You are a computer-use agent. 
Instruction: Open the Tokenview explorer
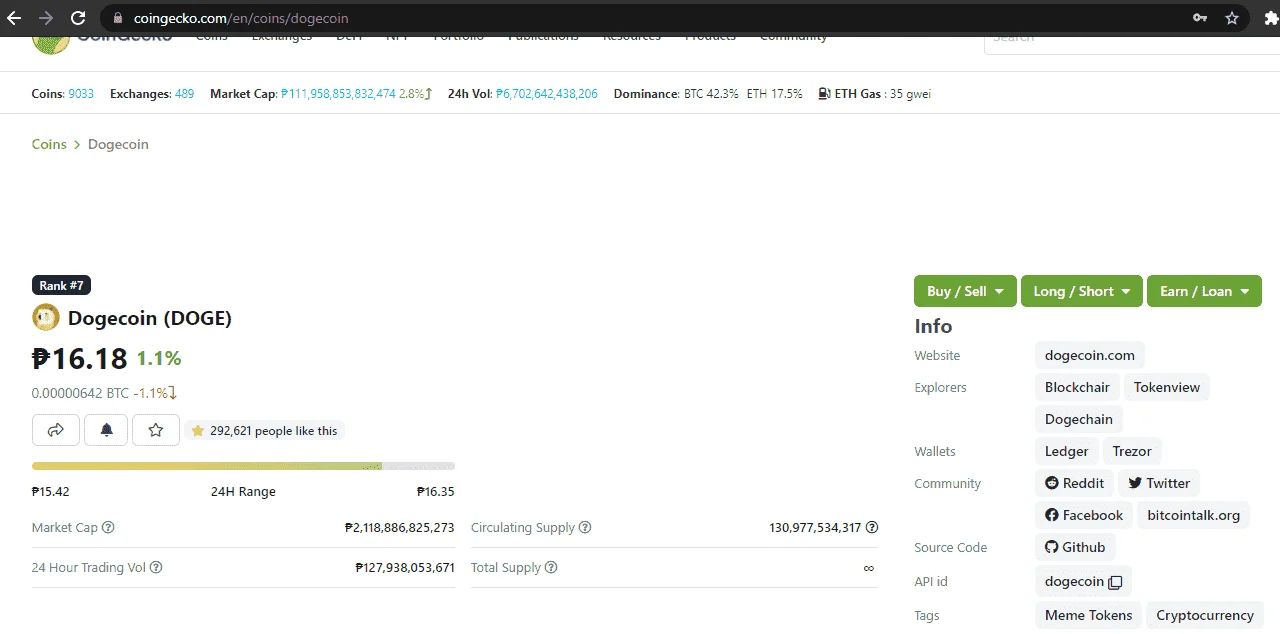[1167, 387]
